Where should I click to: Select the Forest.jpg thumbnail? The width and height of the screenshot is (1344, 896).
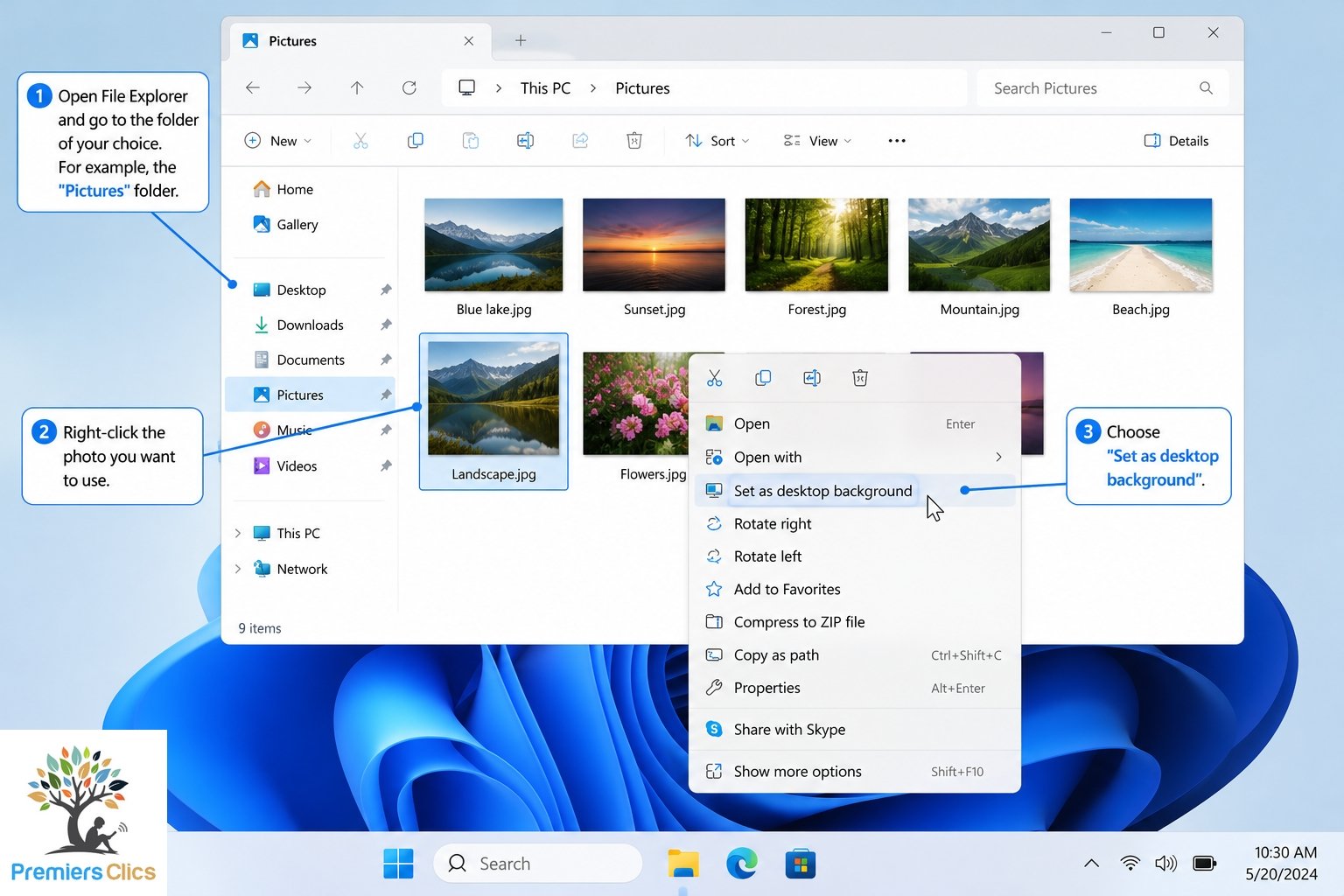coord(816,245)
